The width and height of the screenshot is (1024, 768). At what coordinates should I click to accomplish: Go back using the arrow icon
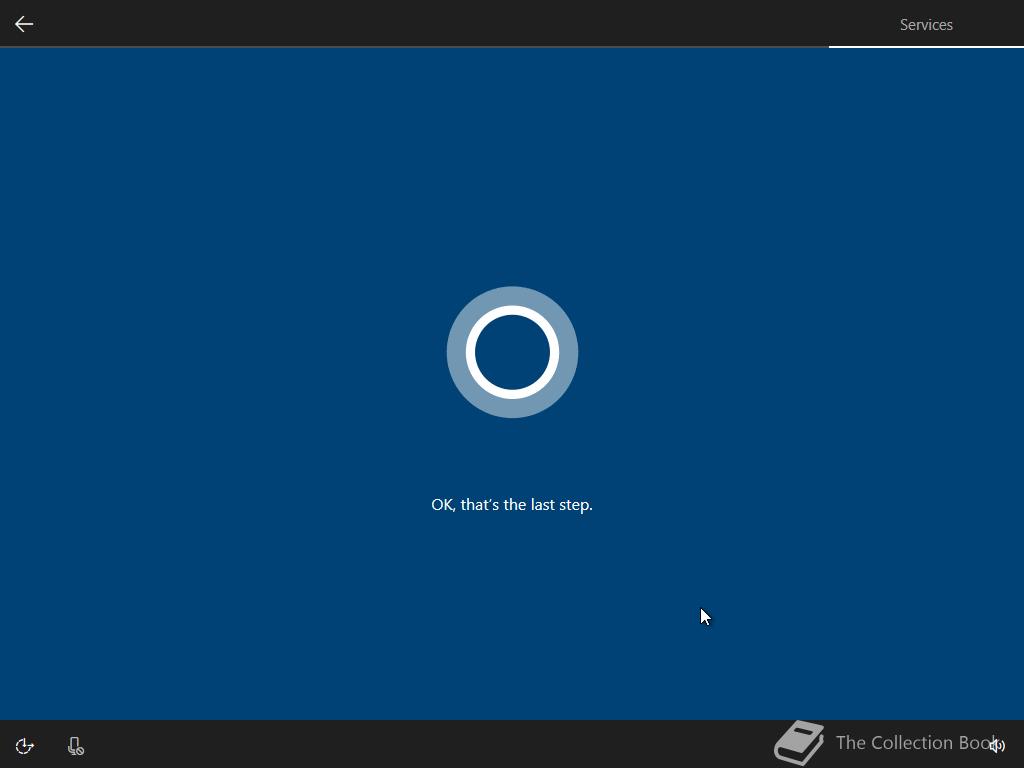tap(24, 24)
